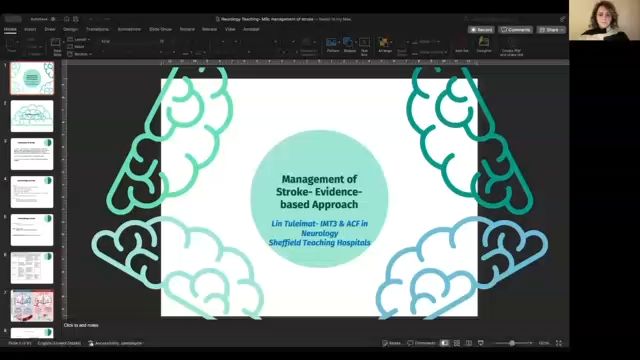Expand the Layout dropdown
Screen dimensions: 640x360
79,40
